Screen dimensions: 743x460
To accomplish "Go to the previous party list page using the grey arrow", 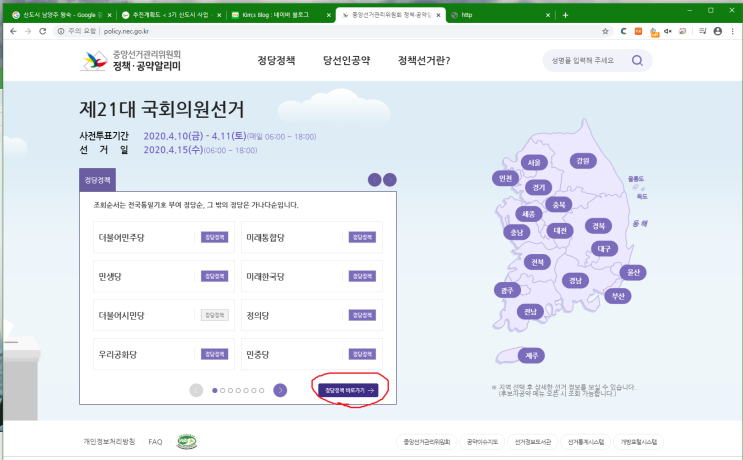I will tap(196, 390).
